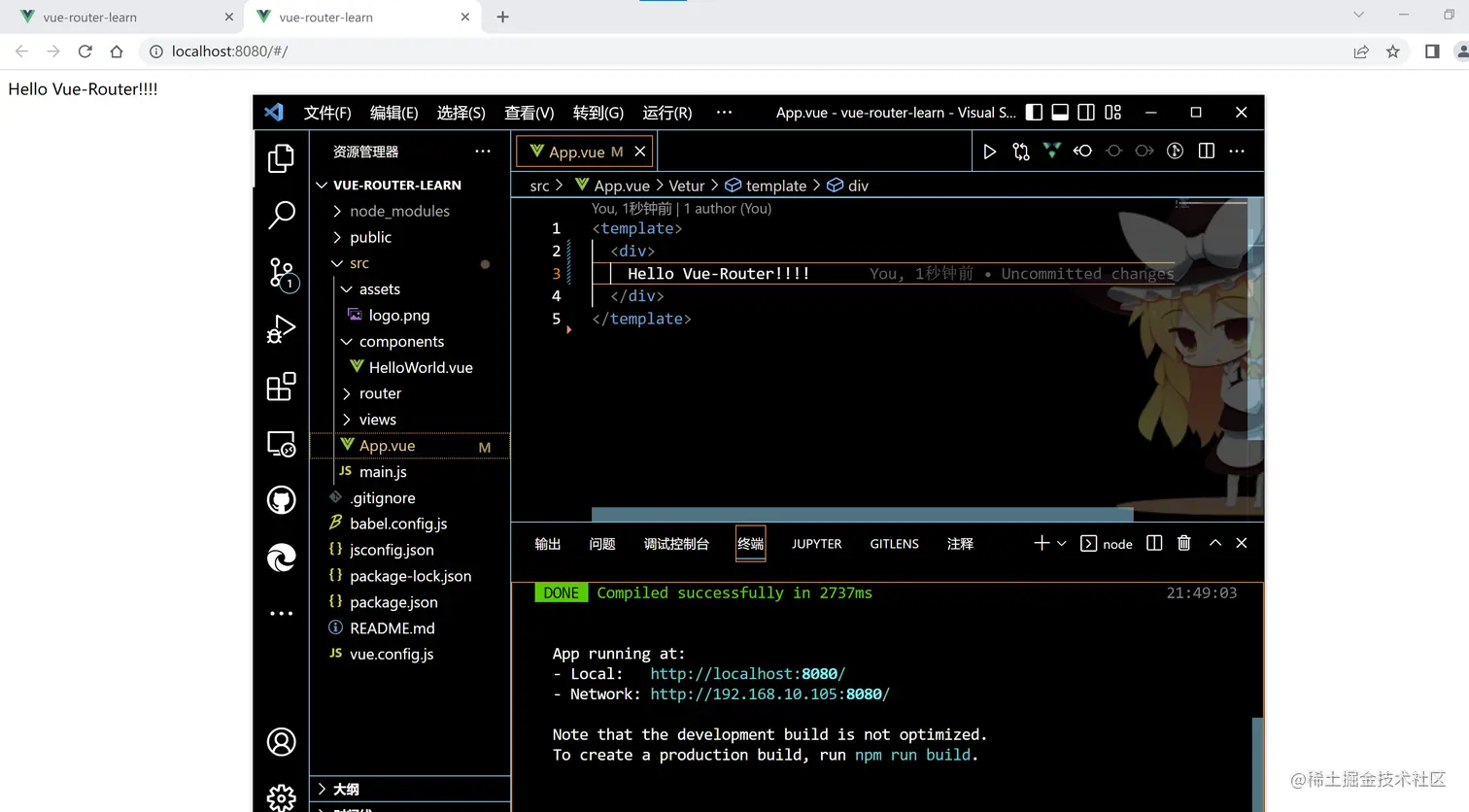Open Run and Debug view

click(281, 330)
